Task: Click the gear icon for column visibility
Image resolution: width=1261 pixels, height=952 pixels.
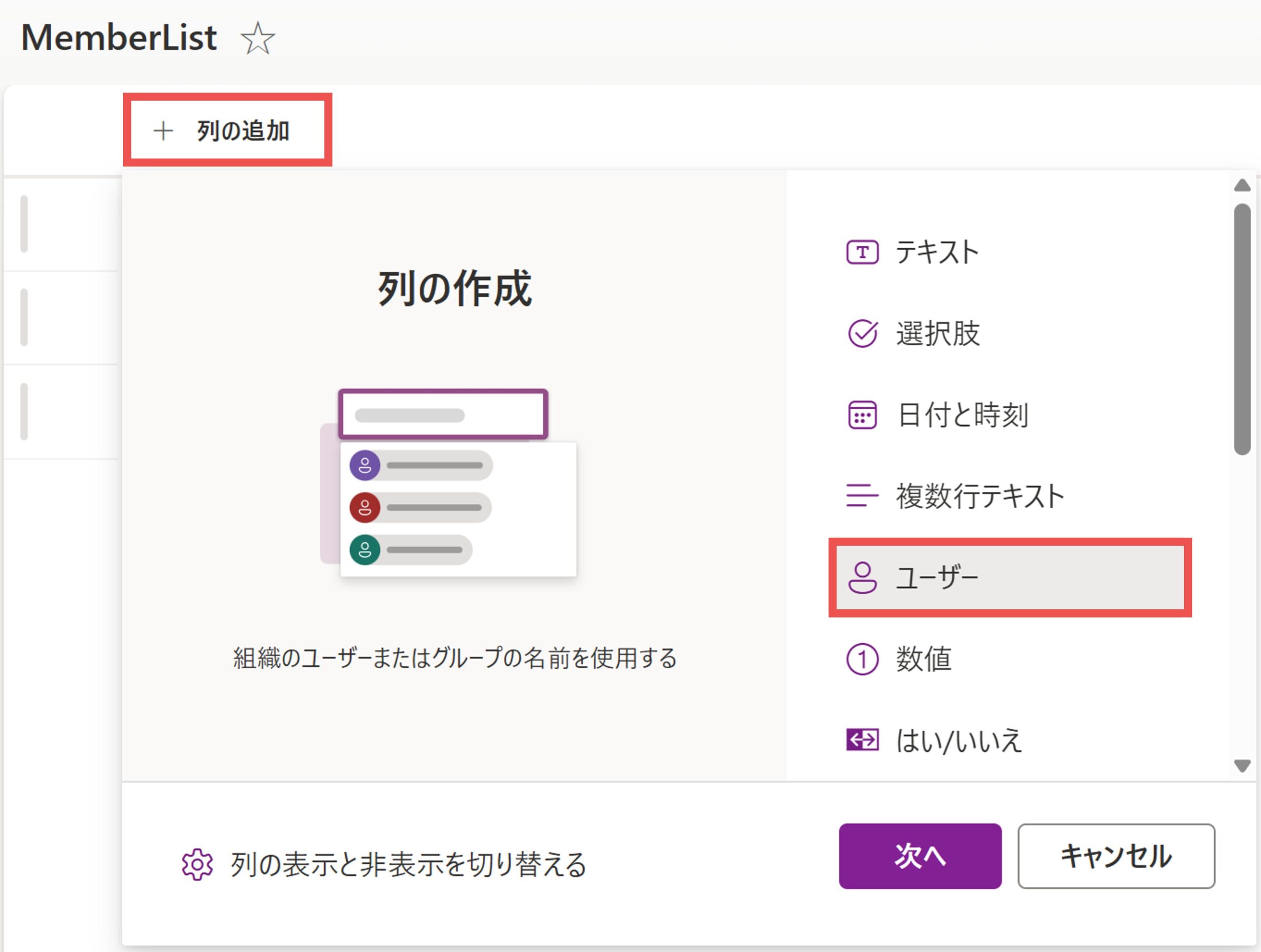Action: point(197,864)
